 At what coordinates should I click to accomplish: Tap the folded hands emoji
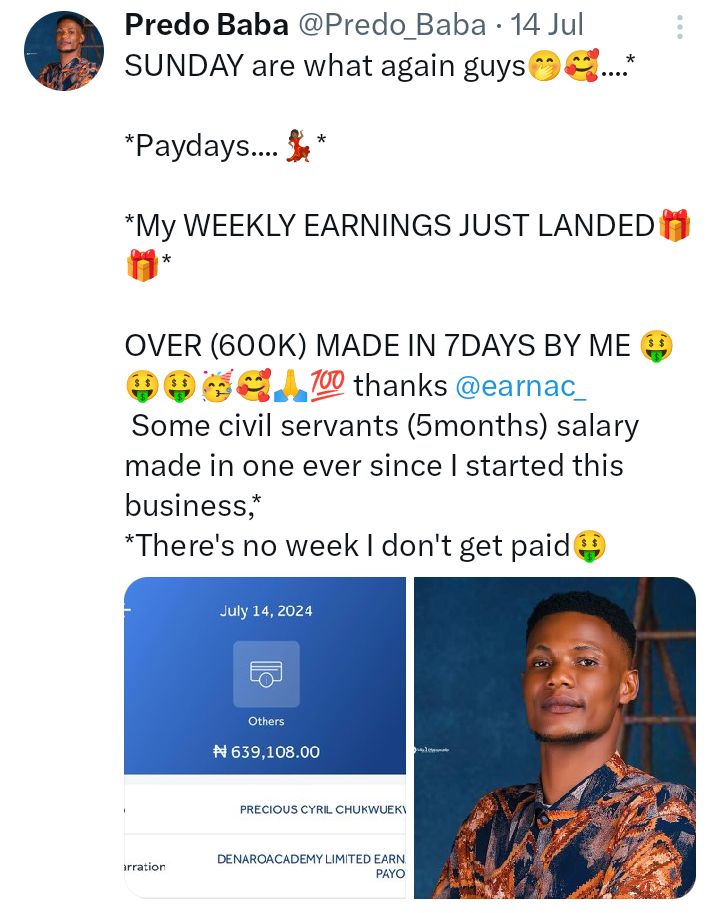click(x=292, y=385)
